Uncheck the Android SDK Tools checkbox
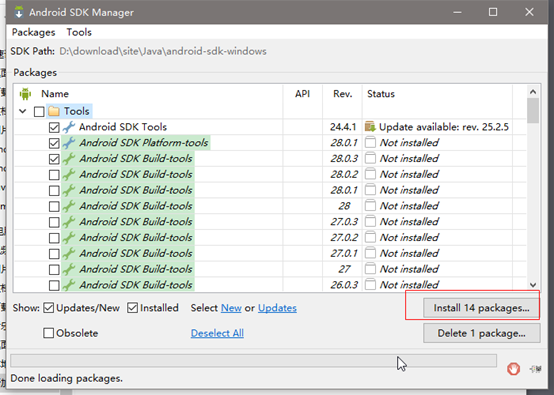Viewport: 554px width, 395px height. (x=54, y=127)
